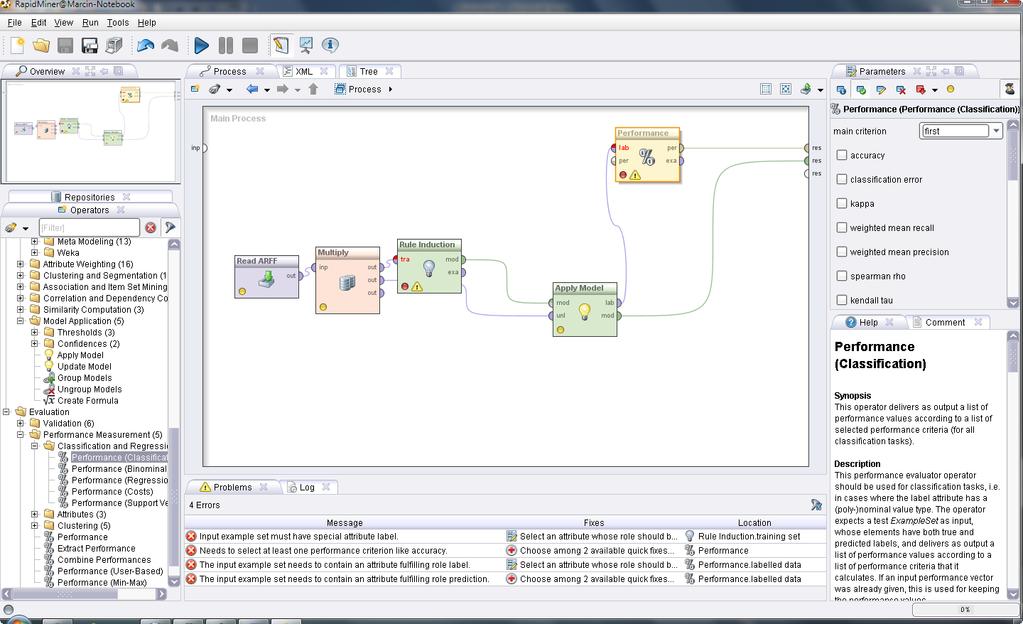Open the File menu
Viewport: 1023px width, 624px height.
point(14,22)
